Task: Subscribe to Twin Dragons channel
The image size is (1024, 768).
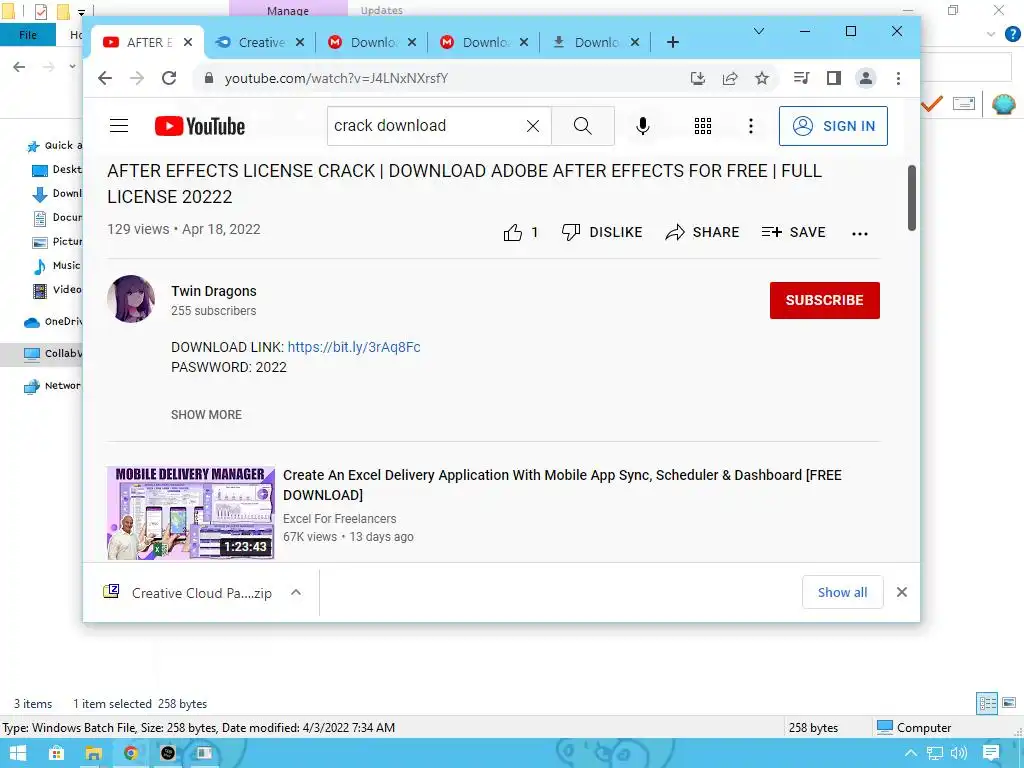Action: (x=825, y=300)
